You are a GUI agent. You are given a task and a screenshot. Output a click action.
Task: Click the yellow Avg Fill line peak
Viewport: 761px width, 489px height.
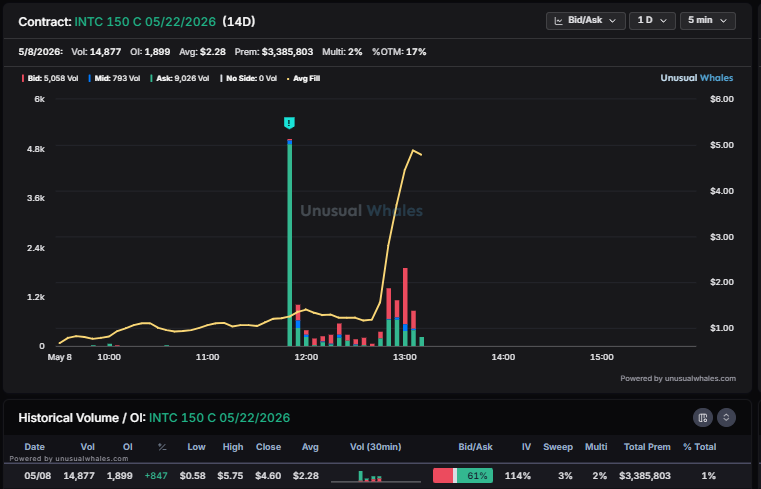pos(413,150)
